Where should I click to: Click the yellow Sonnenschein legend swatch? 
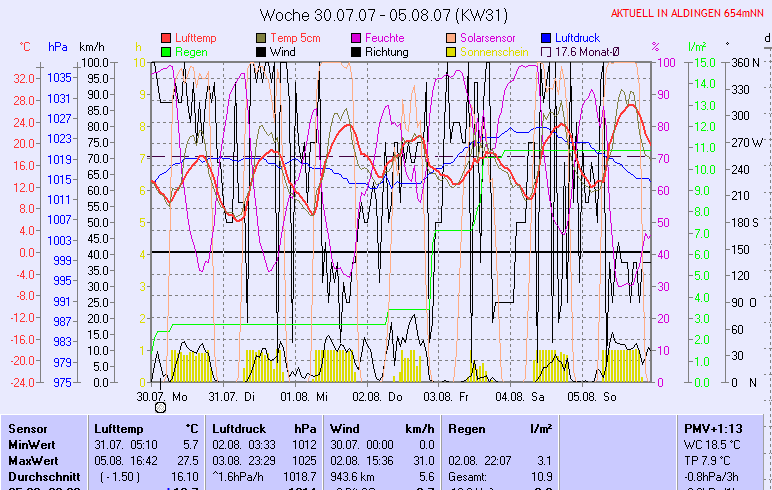[x=451, y=51]
